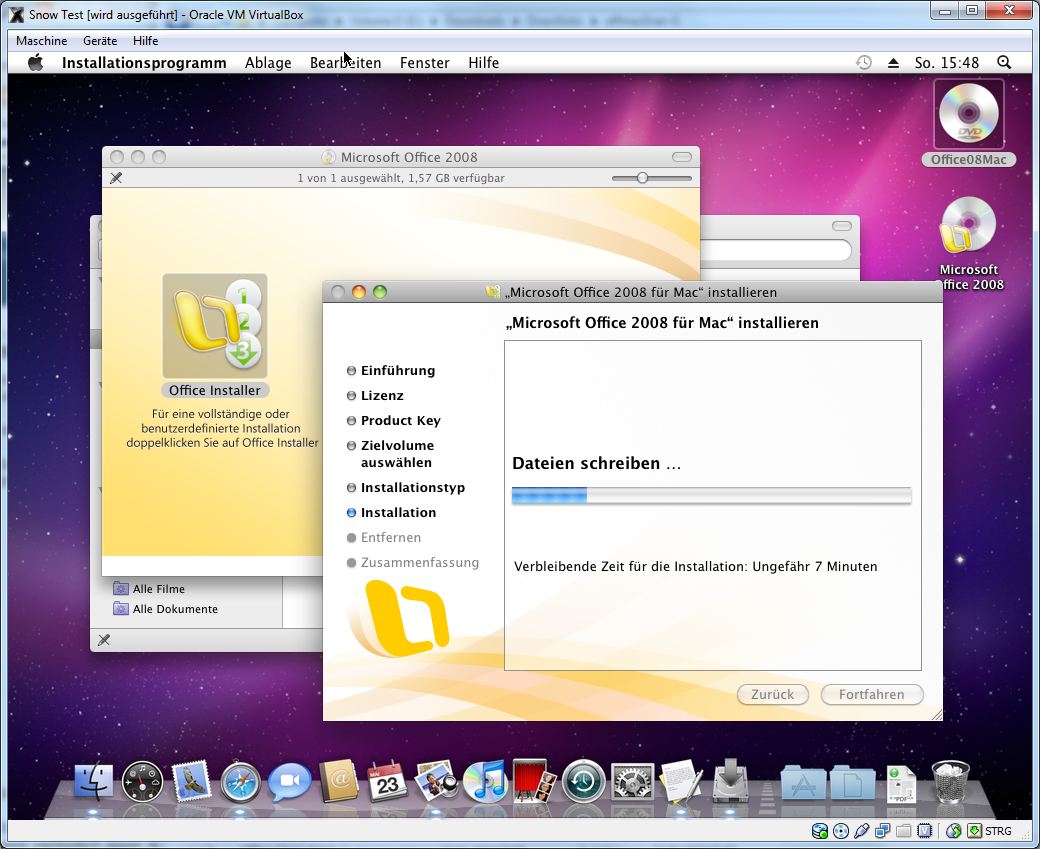
Task: Click the VirtualBox USB devices status icon
Action: coord(862,830)
